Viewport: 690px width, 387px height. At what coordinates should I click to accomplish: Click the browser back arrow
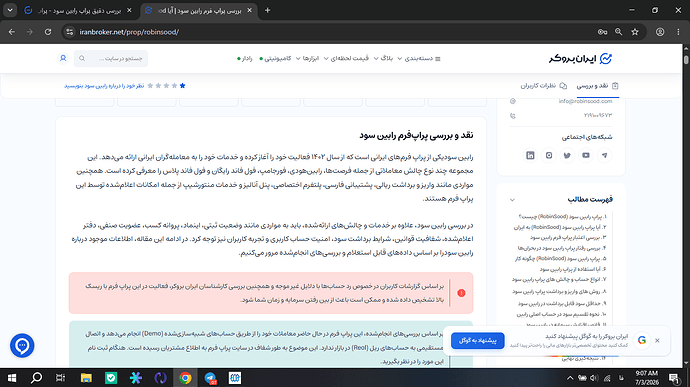11,32
